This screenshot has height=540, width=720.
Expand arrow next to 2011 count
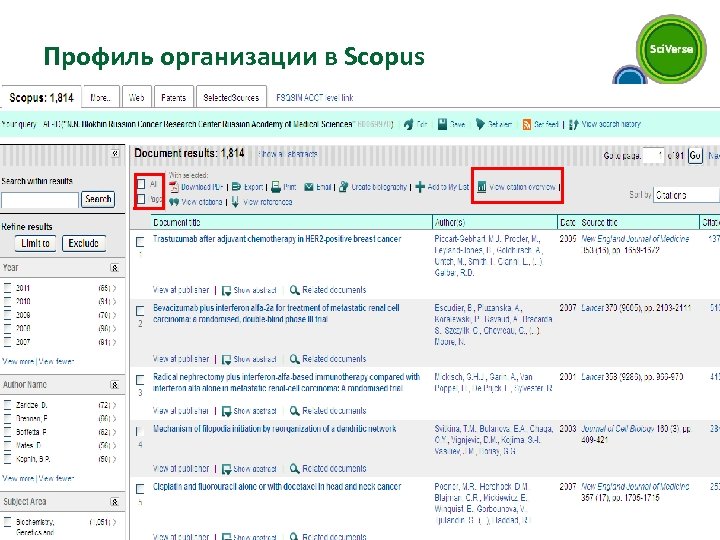114,288
